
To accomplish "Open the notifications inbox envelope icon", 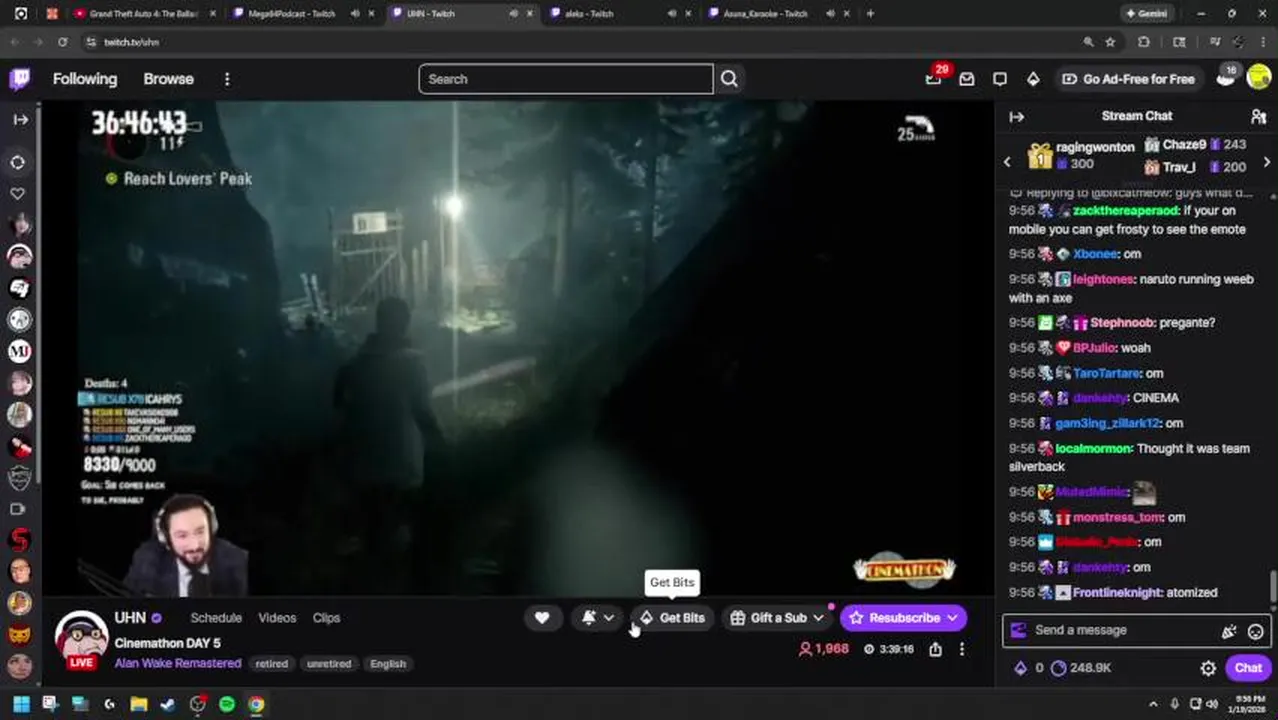I will pyautogui.click(x=966, y=79).
